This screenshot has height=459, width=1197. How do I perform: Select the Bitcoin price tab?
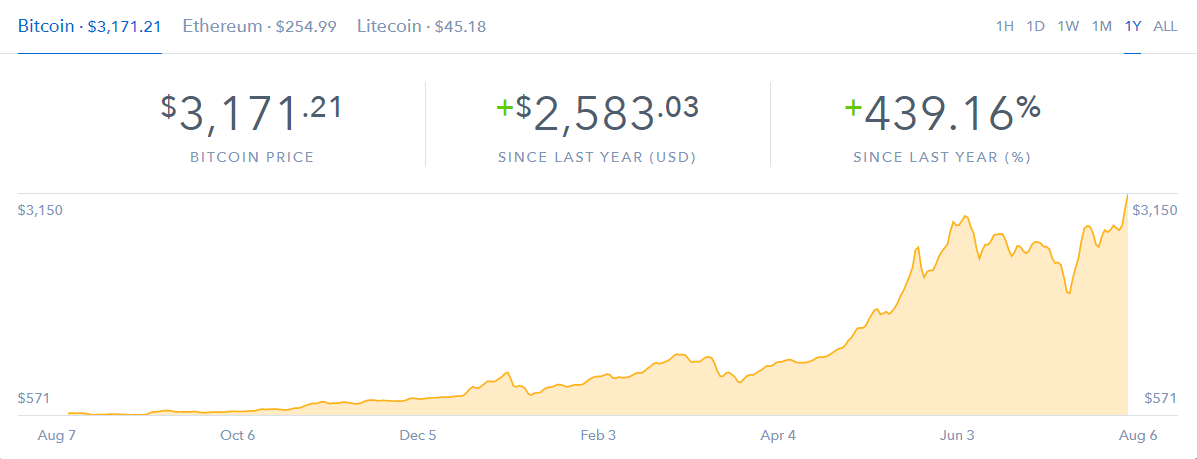(x=89, y=27)
